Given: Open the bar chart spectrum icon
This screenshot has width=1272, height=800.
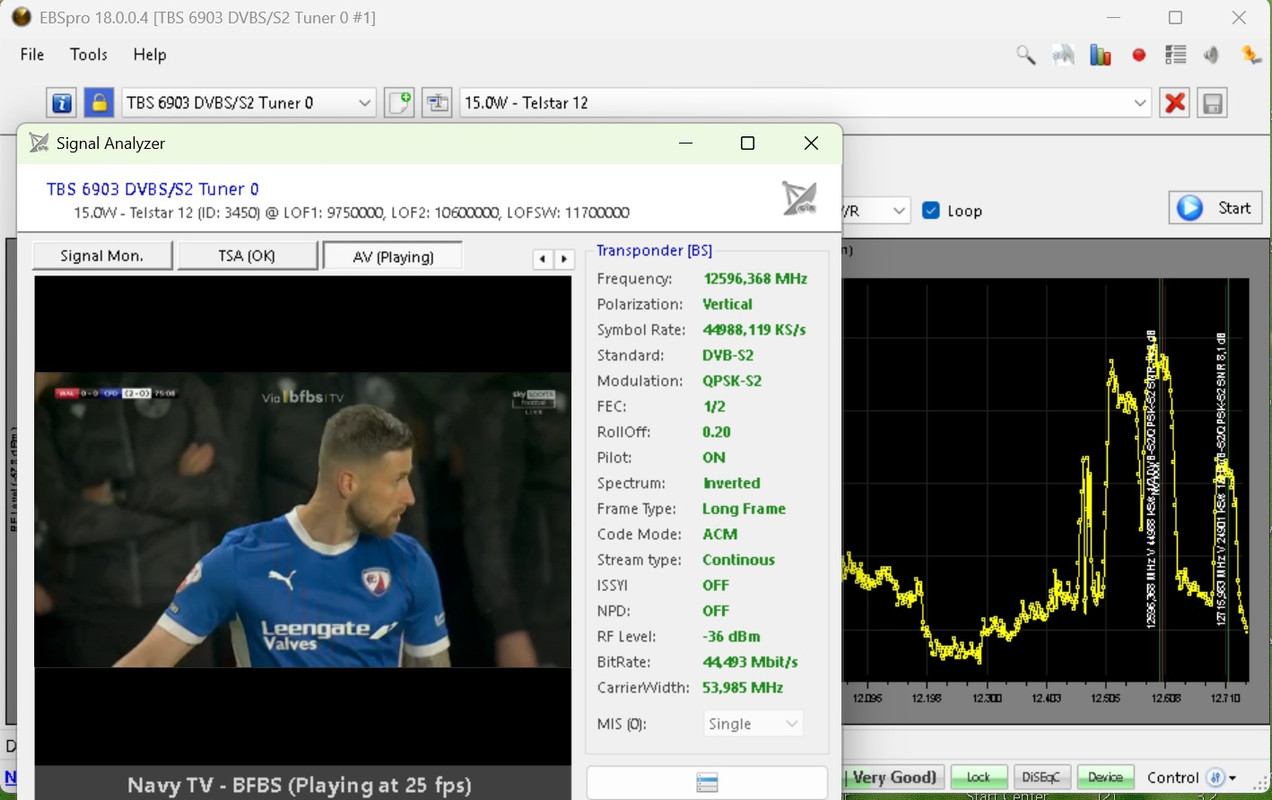Looking at the screenshot, I should pyautogui.click(x=1101, y=55).
